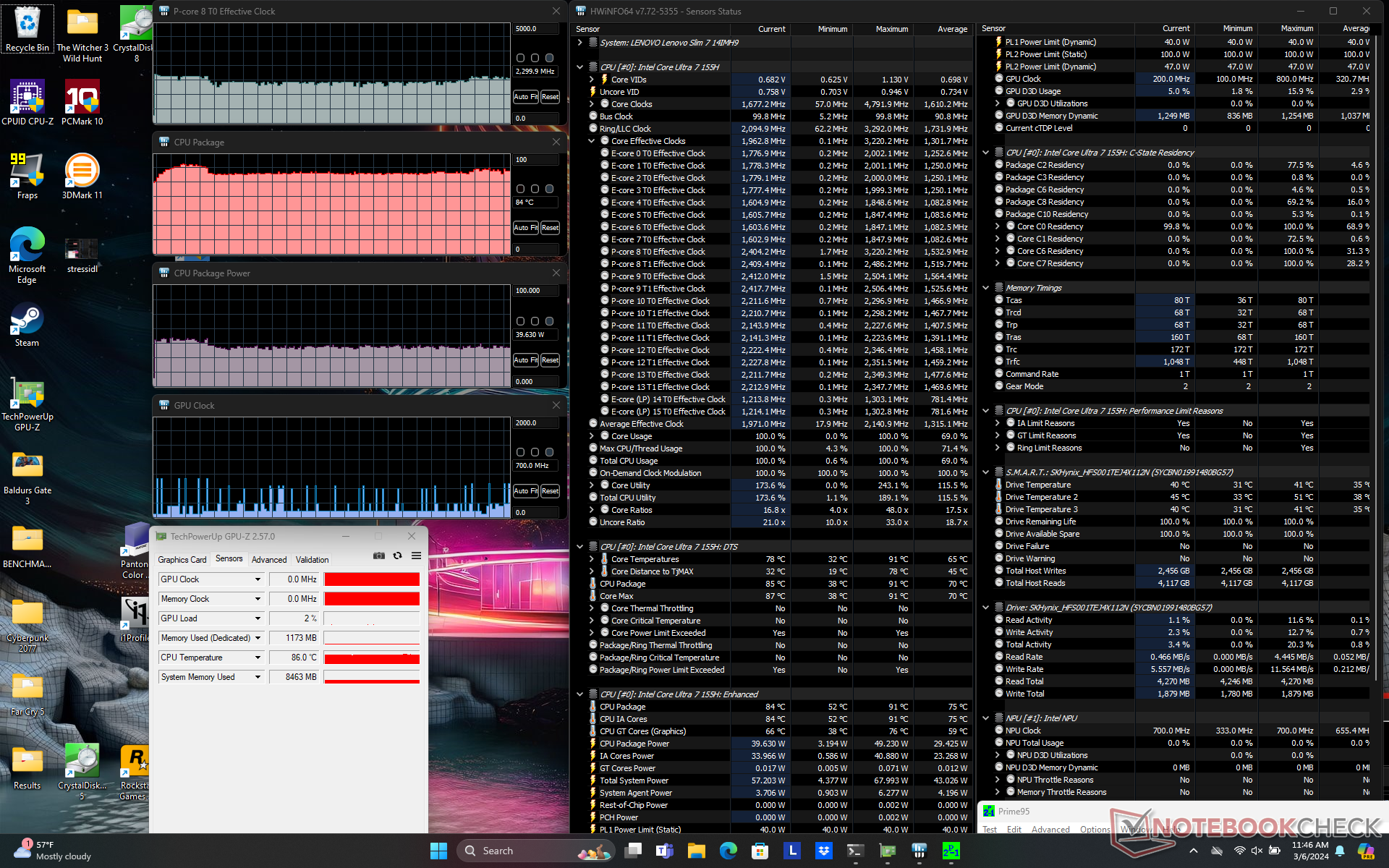This screenshot has height=868, width=1389.
Task: Select first radio circle in GPU Clock graph
Action: (x=520, y=452)
